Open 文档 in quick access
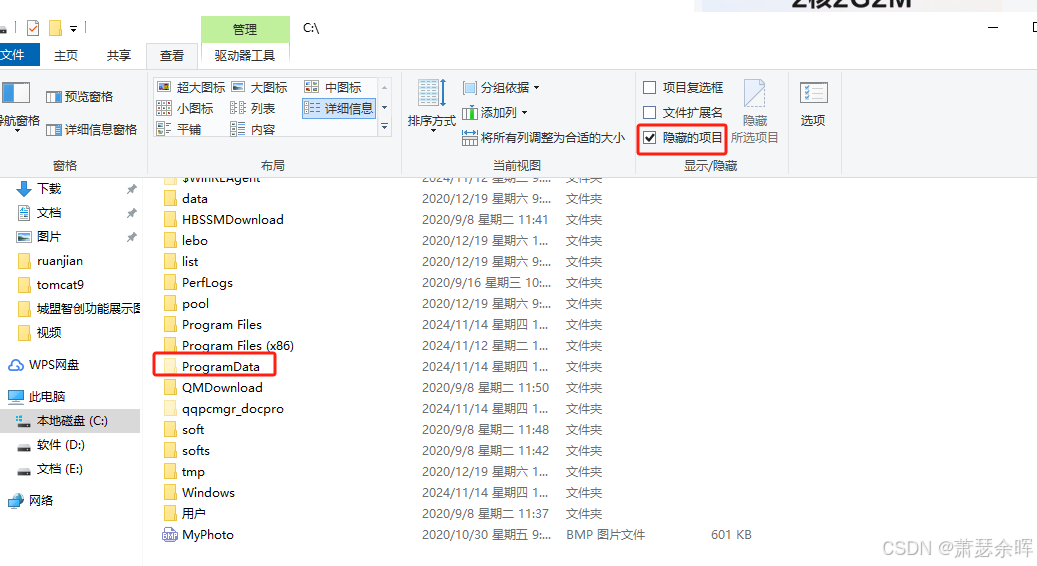Screen dimensions: 1037x566 (x=49, y=213)
